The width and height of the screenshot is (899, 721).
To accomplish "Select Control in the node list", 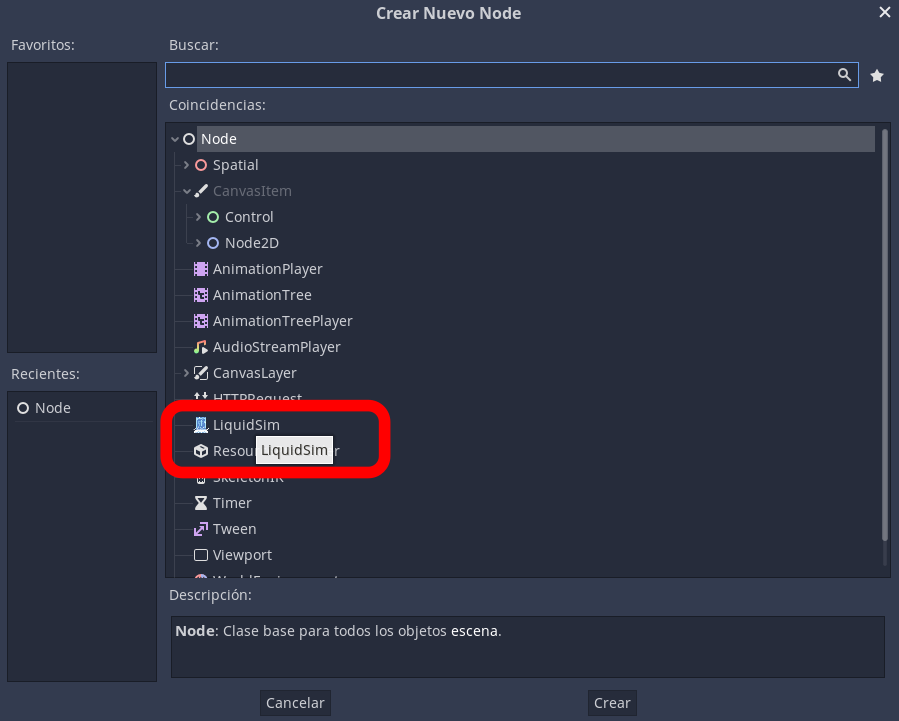I will (249, 217).
